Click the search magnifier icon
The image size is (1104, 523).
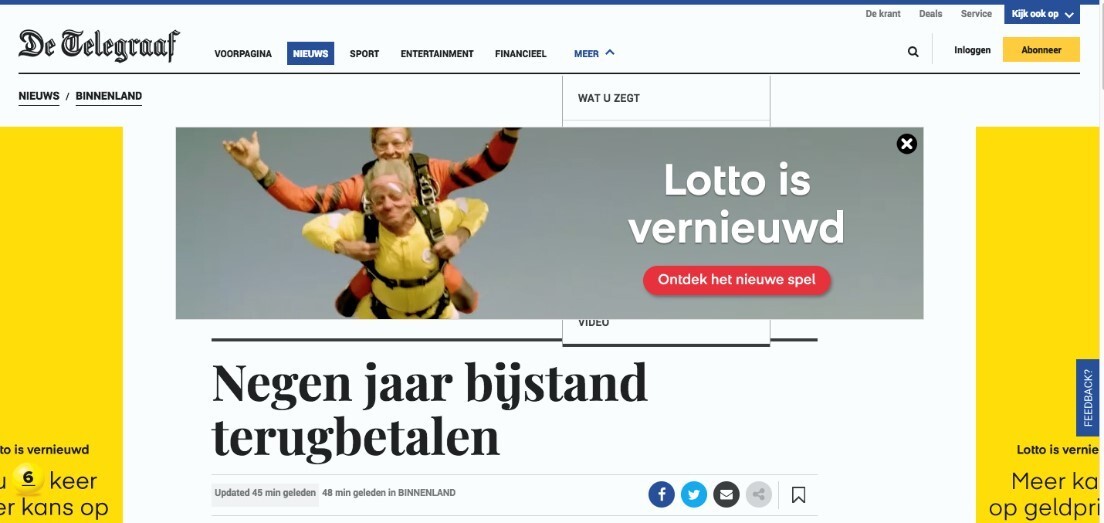tap(912, 51)
